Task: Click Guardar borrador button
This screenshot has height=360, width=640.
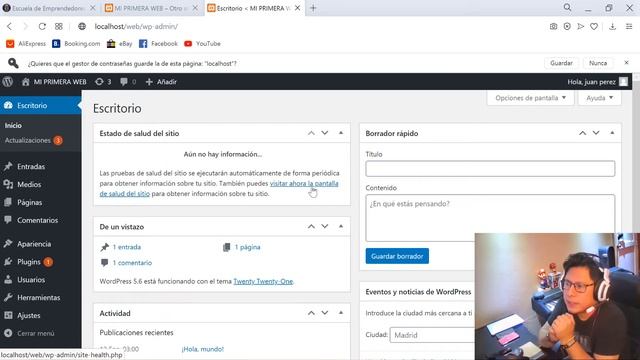Action: coord(397,256)
